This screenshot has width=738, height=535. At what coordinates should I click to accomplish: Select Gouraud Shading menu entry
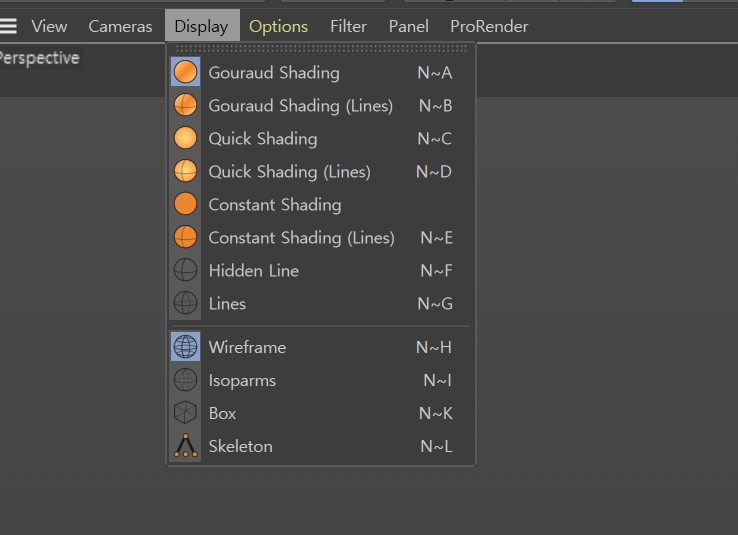321,72
